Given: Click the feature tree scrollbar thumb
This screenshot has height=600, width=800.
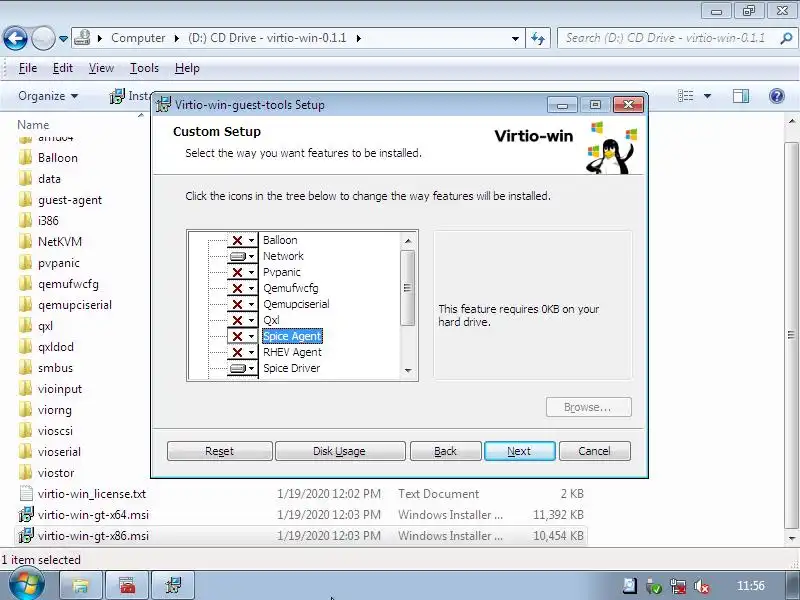Looking at the screenshot, I should 408,288.
